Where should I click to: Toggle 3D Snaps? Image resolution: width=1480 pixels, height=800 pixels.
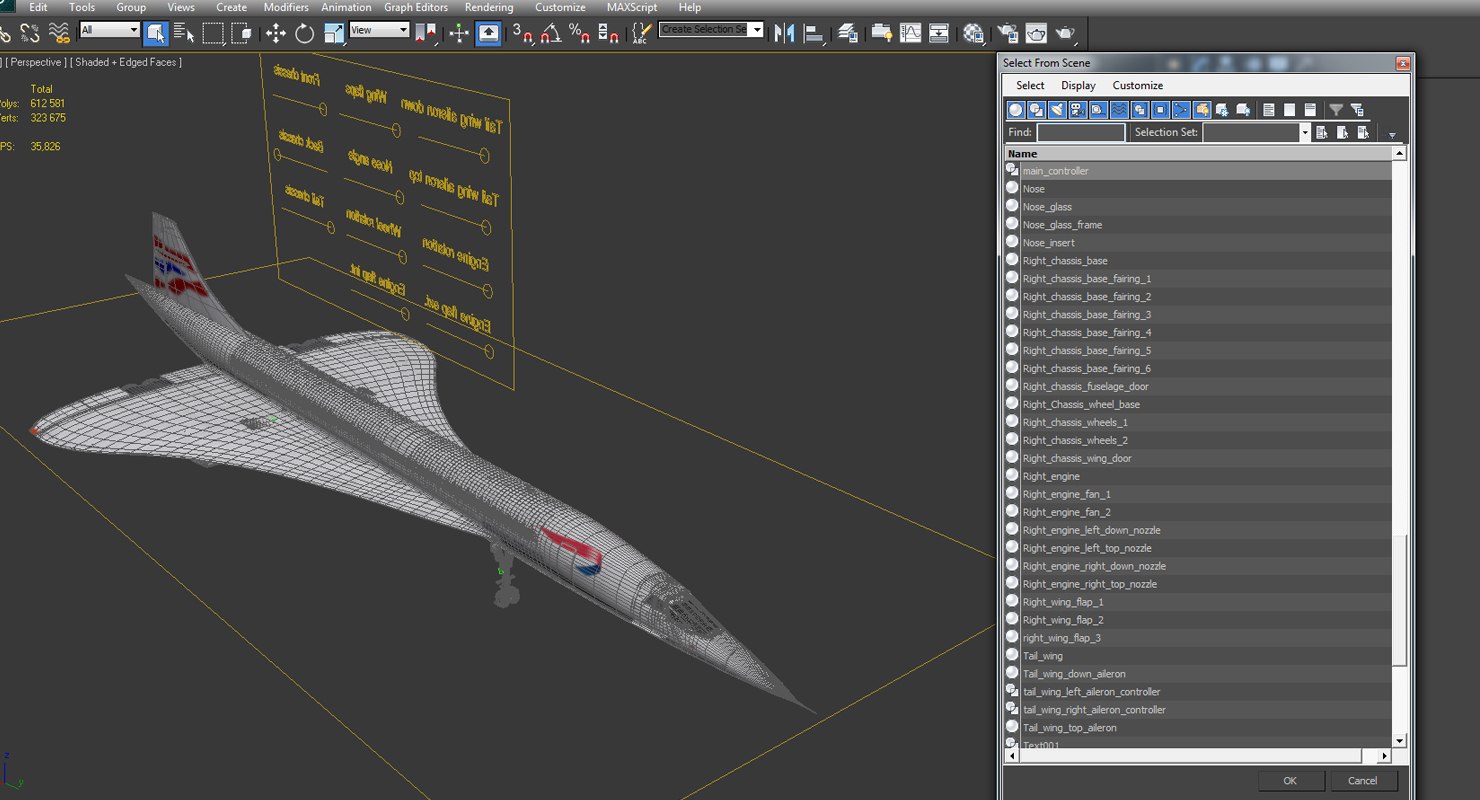tap(522, 33)
